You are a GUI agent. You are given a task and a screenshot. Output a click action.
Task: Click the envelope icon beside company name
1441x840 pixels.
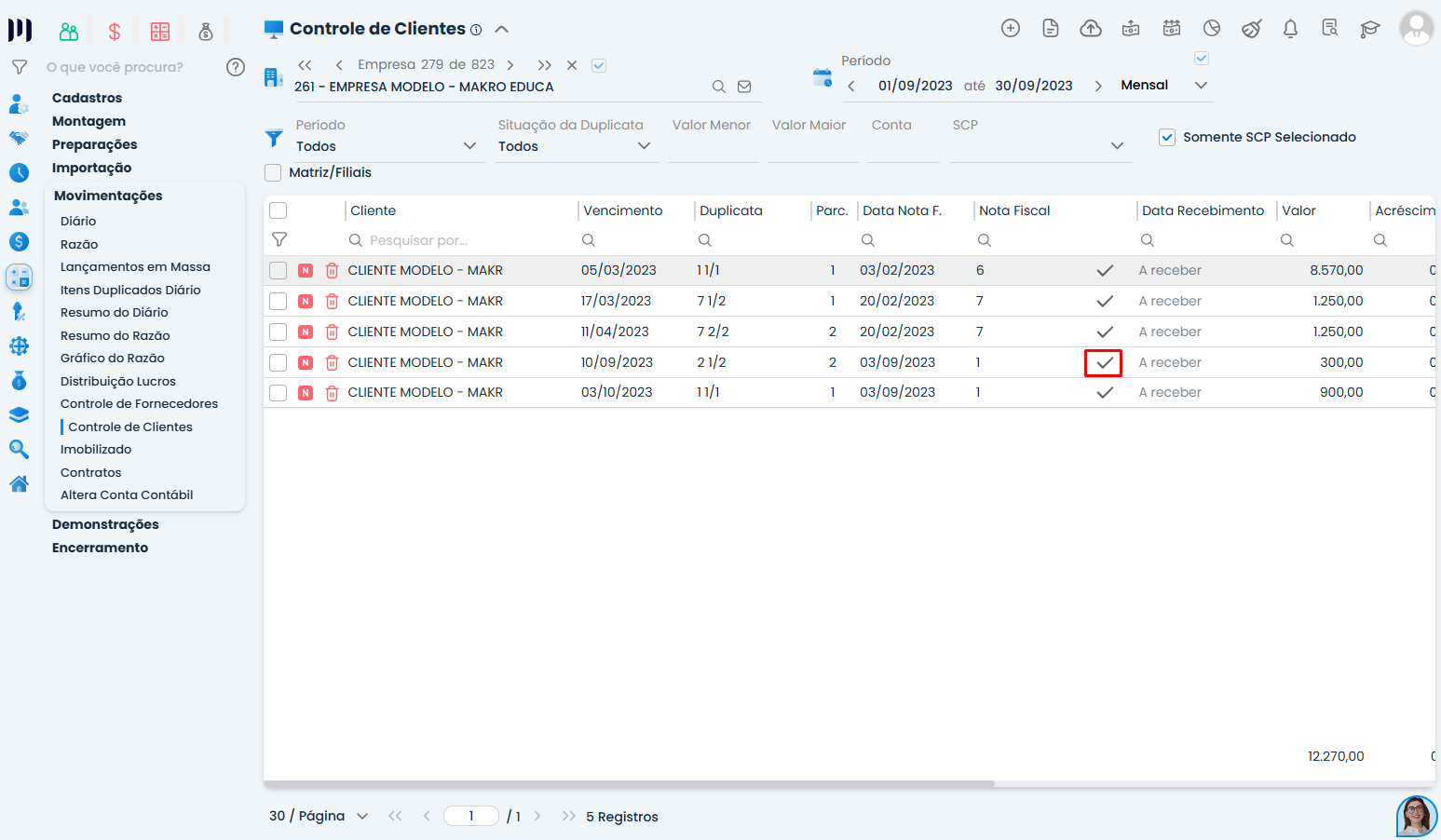(744, 87)
